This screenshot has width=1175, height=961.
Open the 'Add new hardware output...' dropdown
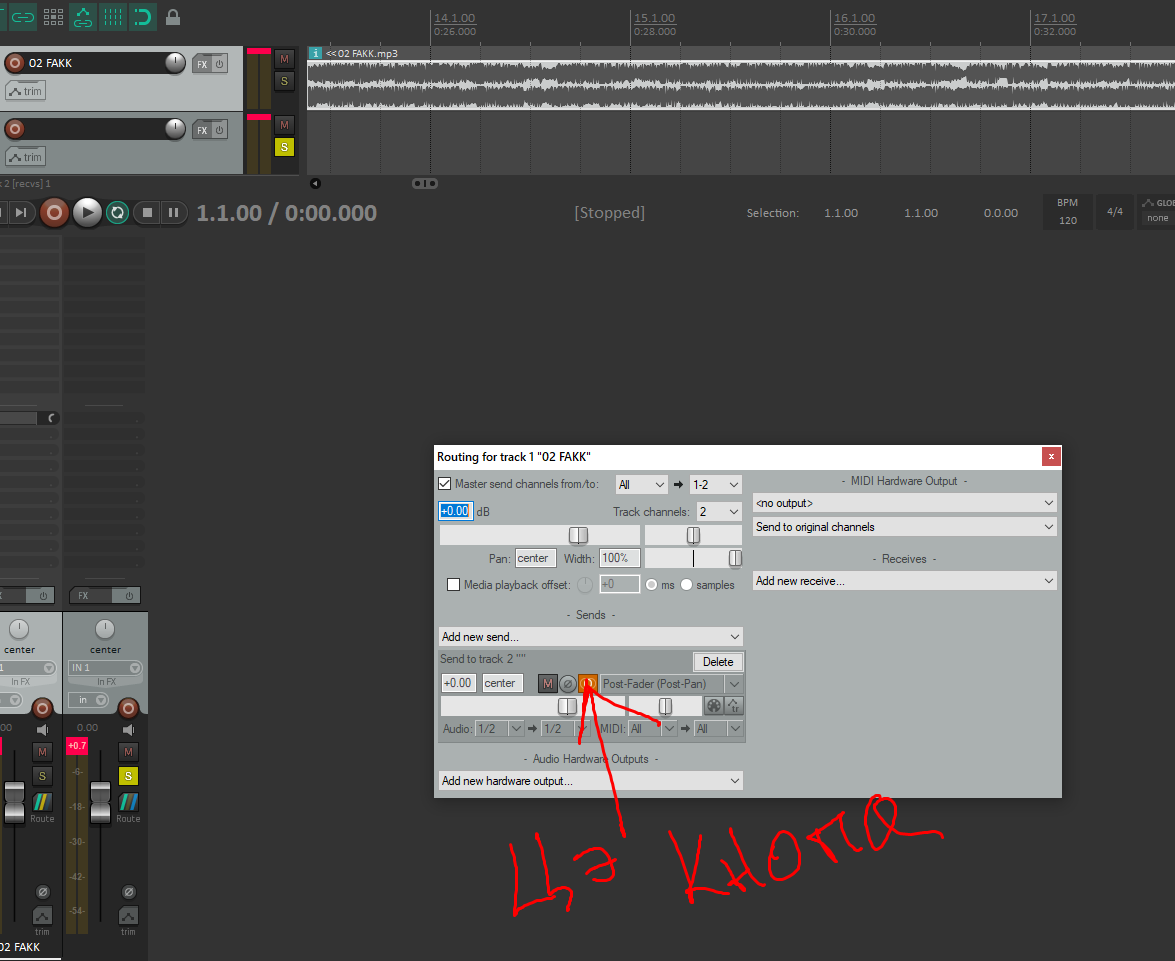(590, 780)
